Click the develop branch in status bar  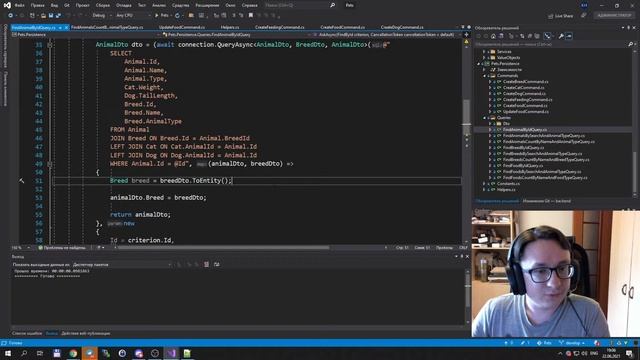(x=572, y=343)
